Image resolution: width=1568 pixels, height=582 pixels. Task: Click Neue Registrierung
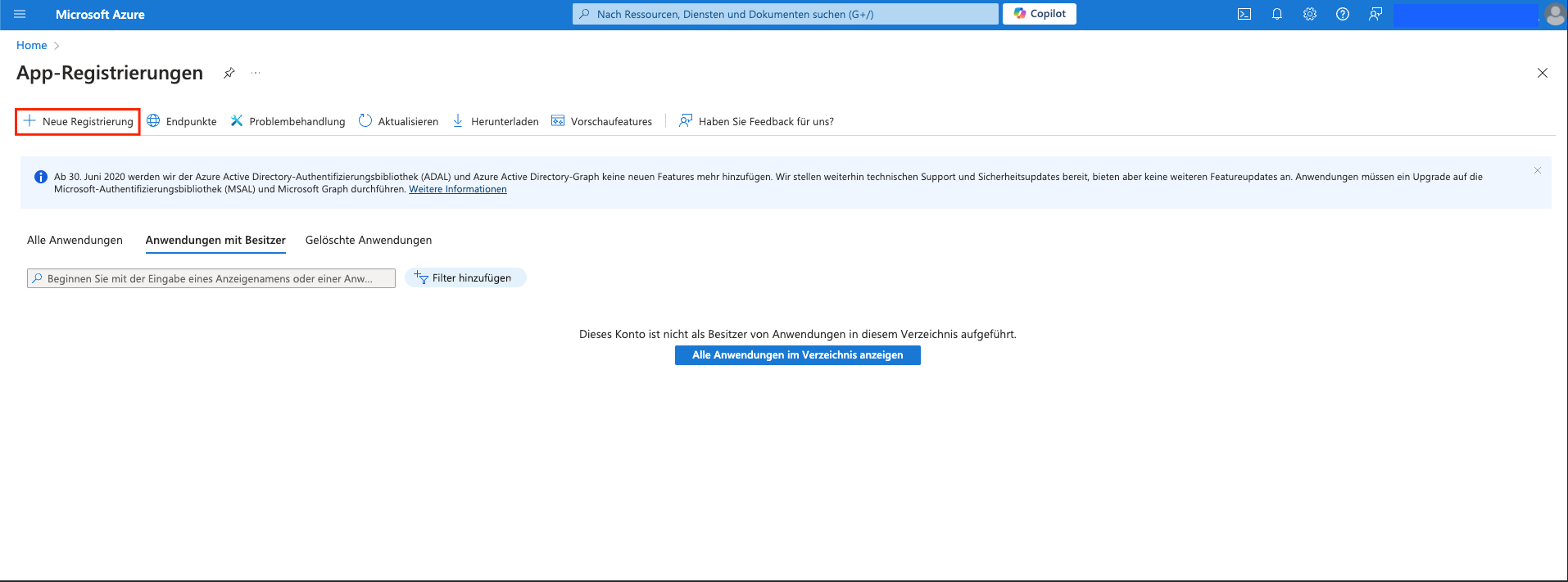pyautogui.click(x=78, y=121)
